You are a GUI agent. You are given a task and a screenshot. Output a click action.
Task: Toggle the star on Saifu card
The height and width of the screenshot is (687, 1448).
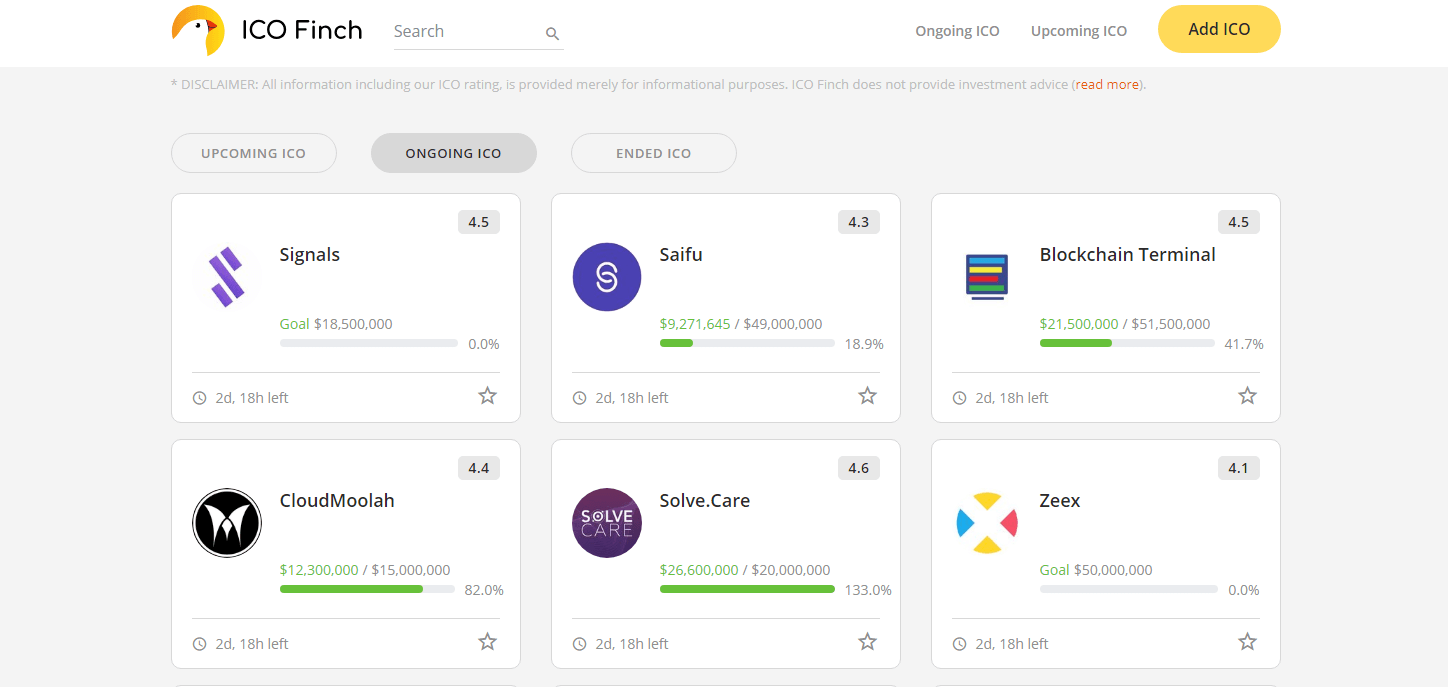pyautogui.click(x=867, y=396)
